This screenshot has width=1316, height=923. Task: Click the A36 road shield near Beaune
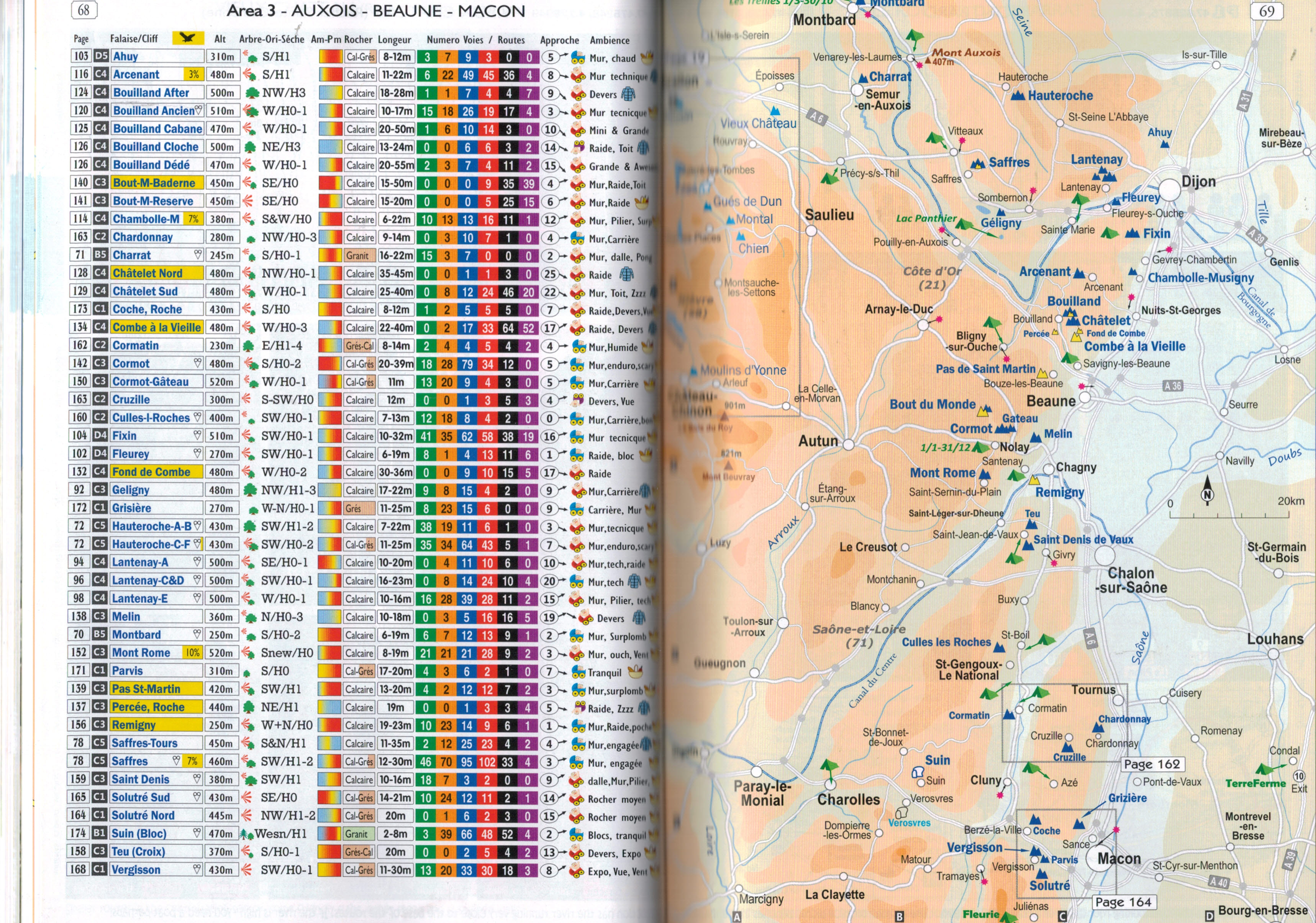1173,386
